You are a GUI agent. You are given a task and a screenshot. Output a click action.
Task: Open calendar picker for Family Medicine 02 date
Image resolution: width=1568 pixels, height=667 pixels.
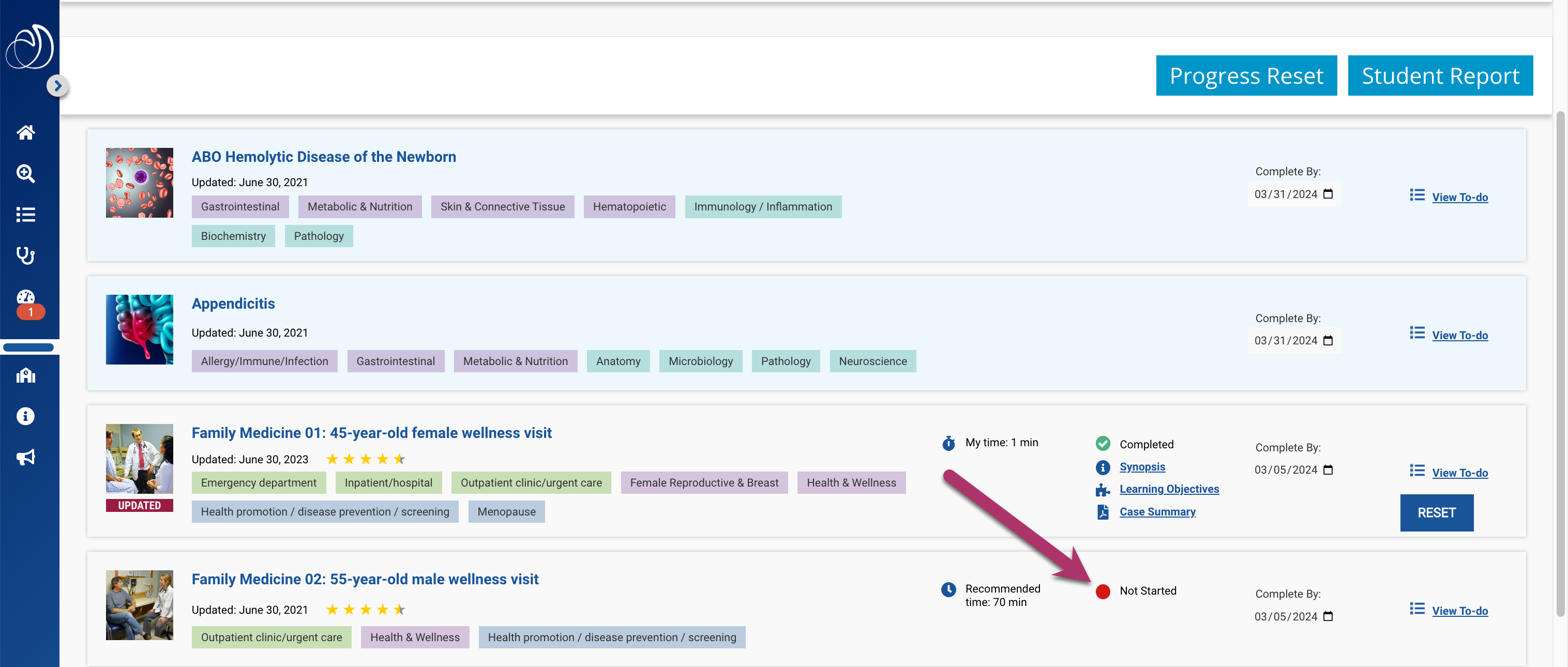click(x=1328, y=616)
